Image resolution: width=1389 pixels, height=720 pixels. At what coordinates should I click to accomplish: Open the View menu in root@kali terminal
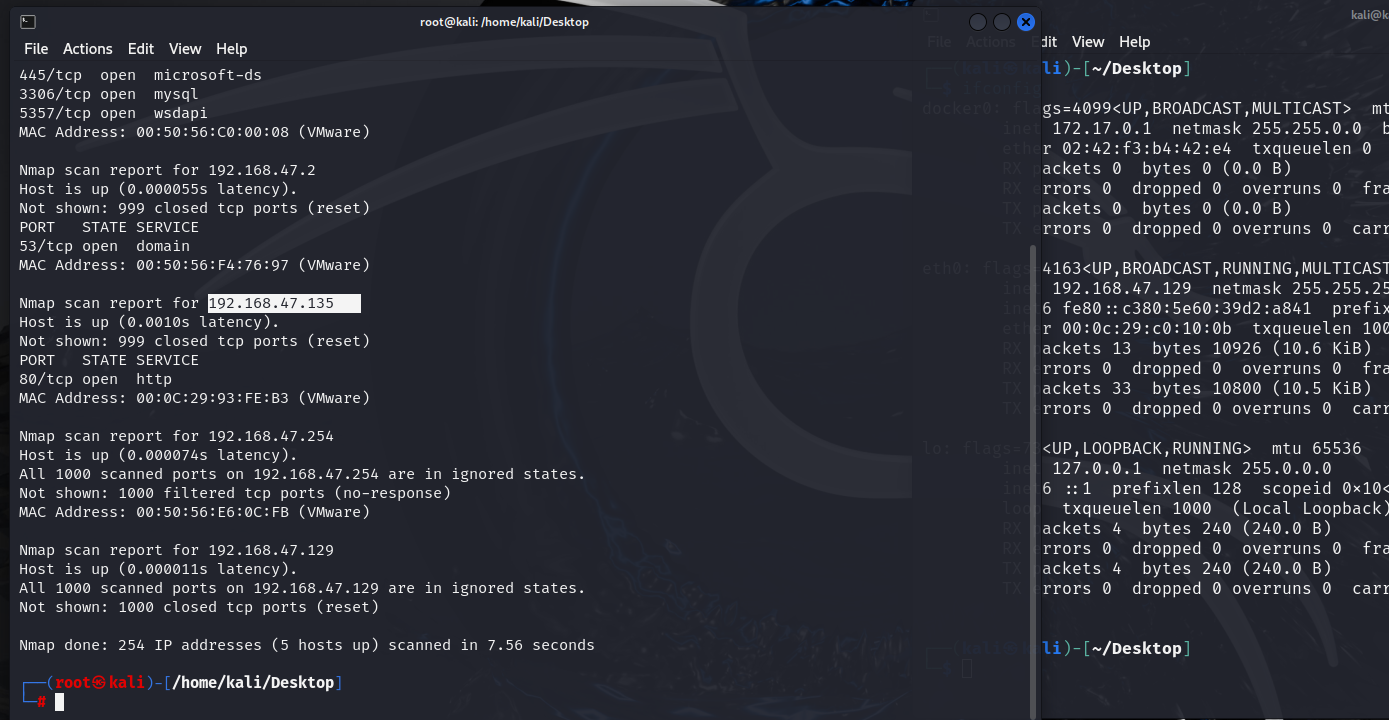click(x=185, y=49)
